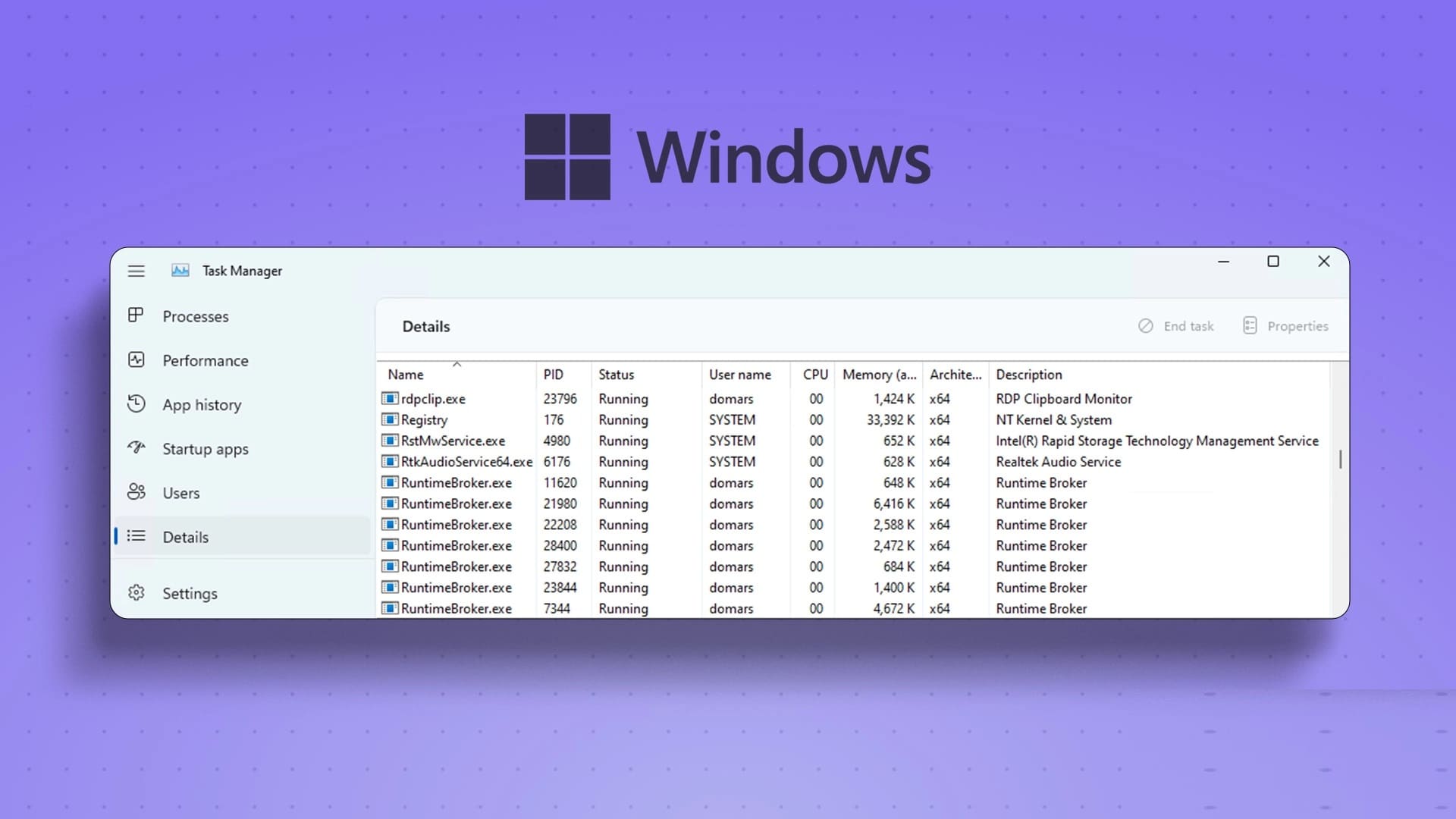Viewport: 1456px width, 819px height.
Task: Click Intel(R) Rapid Storage Technology description
Action: pos(1156,441)
